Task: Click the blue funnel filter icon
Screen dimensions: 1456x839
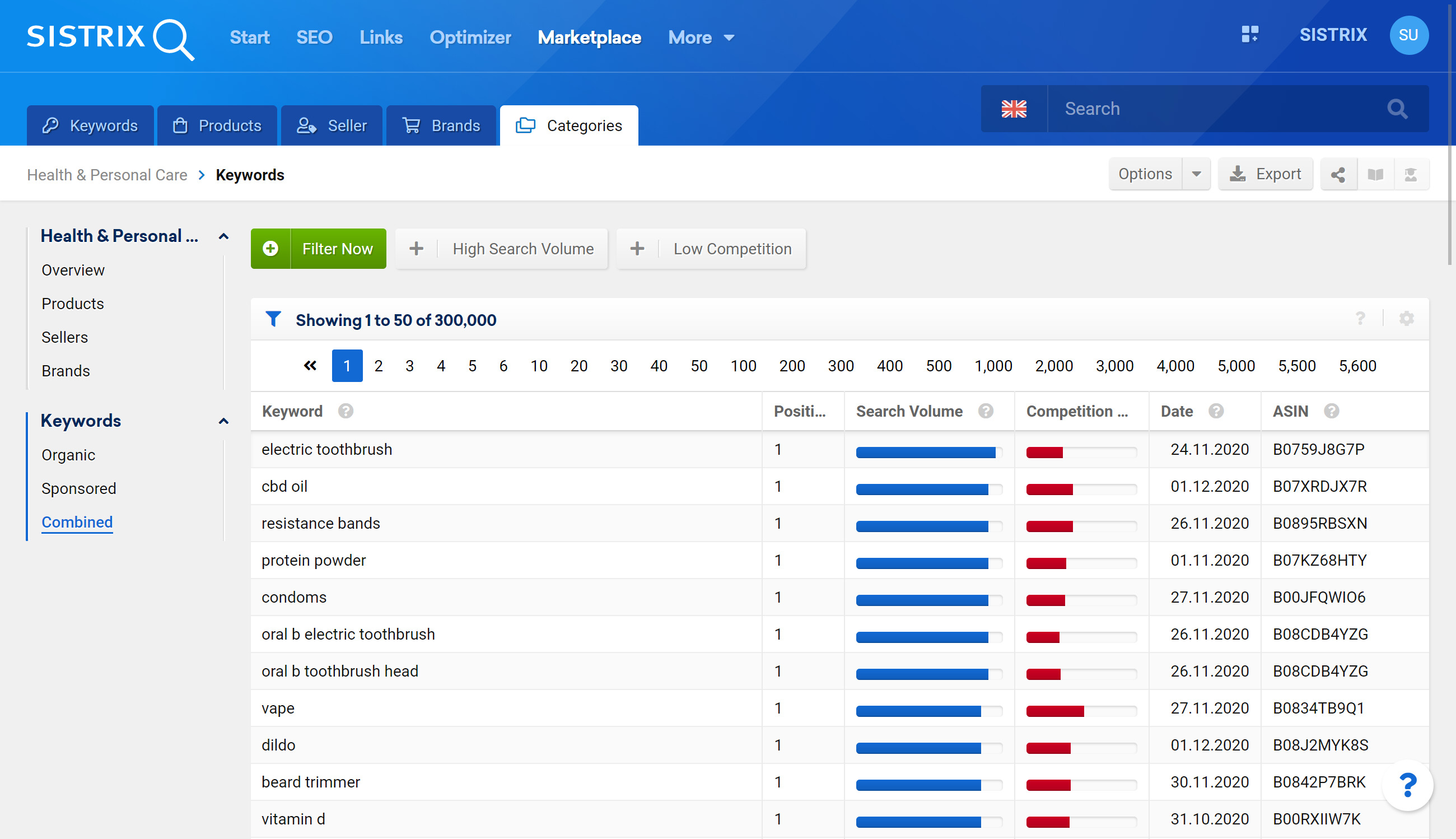Action: pyautogui.click(x=273, y=319)
